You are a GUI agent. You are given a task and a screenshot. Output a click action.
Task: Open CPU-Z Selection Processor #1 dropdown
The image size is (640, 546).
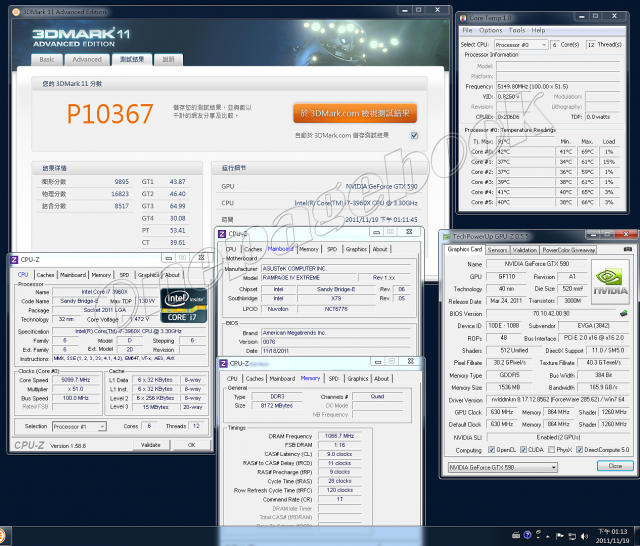click(80, 426)
